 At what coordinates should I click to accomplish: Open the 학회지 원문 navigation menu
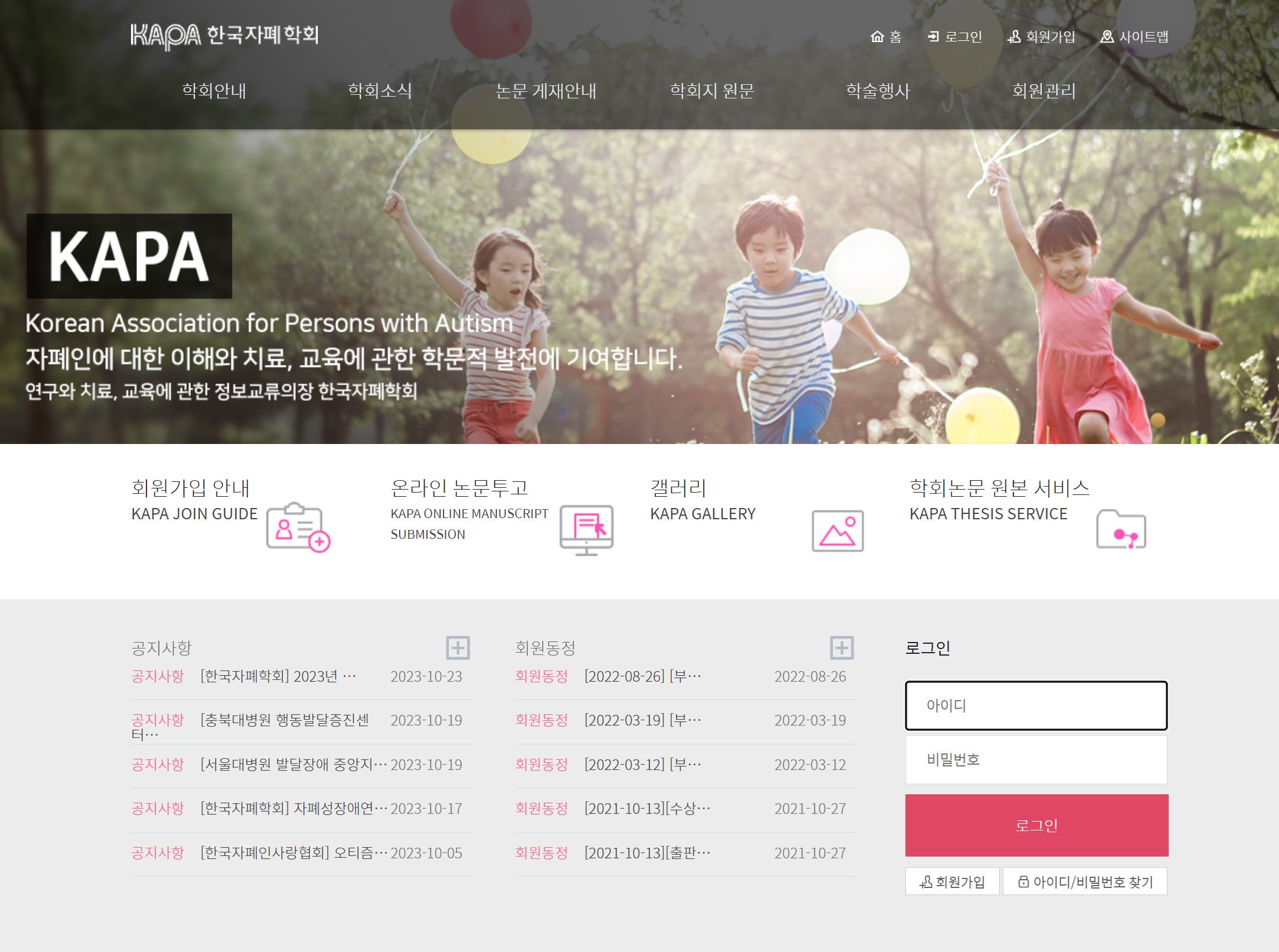pyautogui.click(x=712, y=91)
